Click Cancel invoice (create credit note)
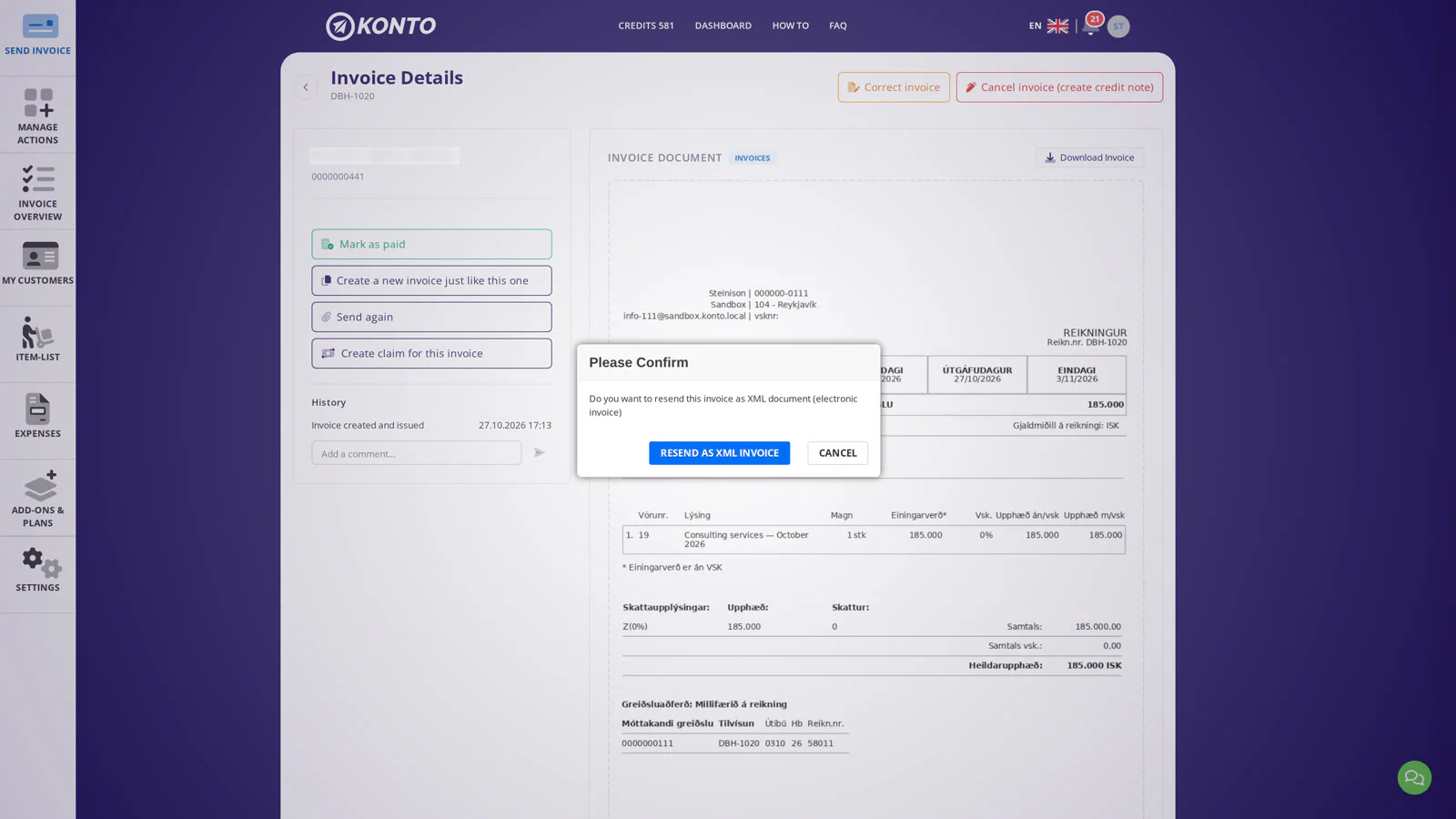1456x819 pixels. coord(1059,87)
